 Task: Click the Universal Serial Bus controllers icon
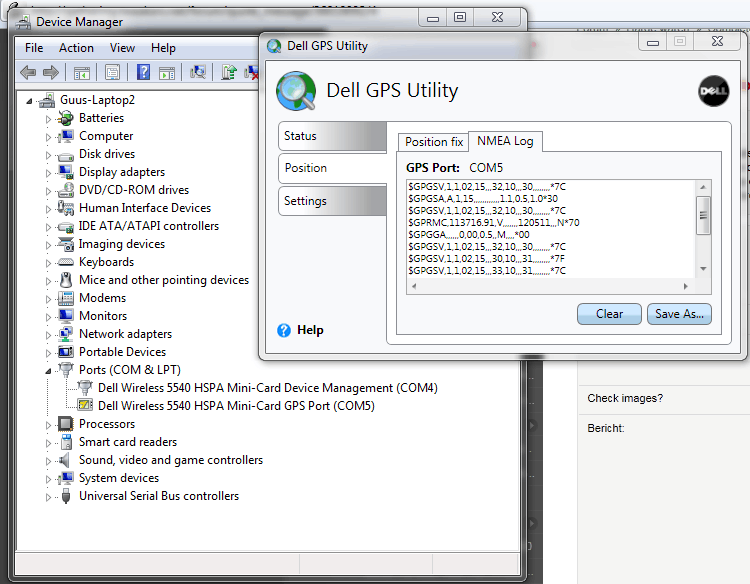click(x=66, y=496)
